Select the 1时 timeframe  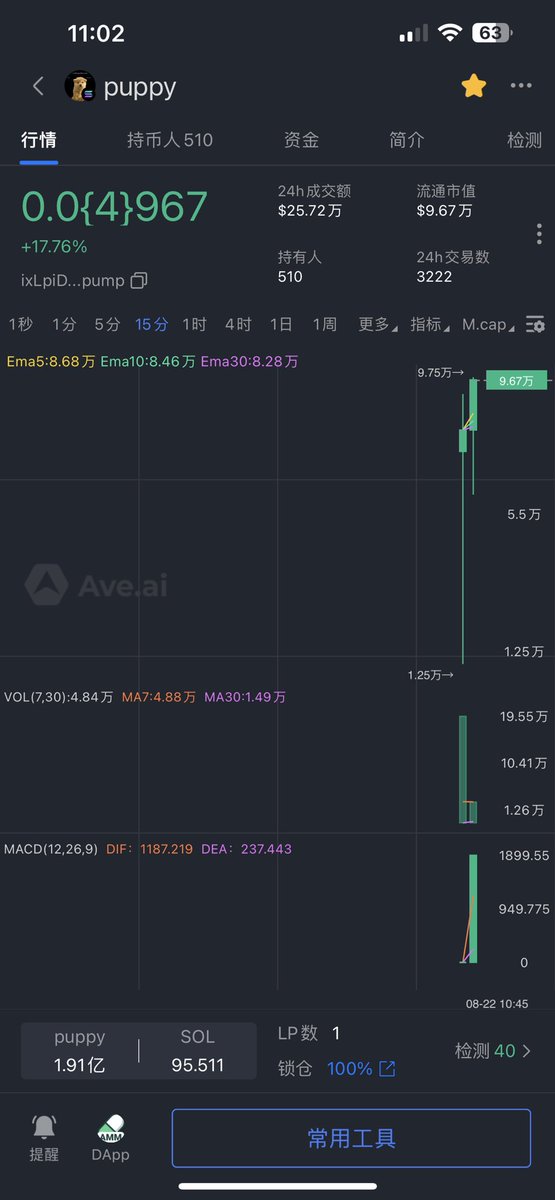(194, 324)
